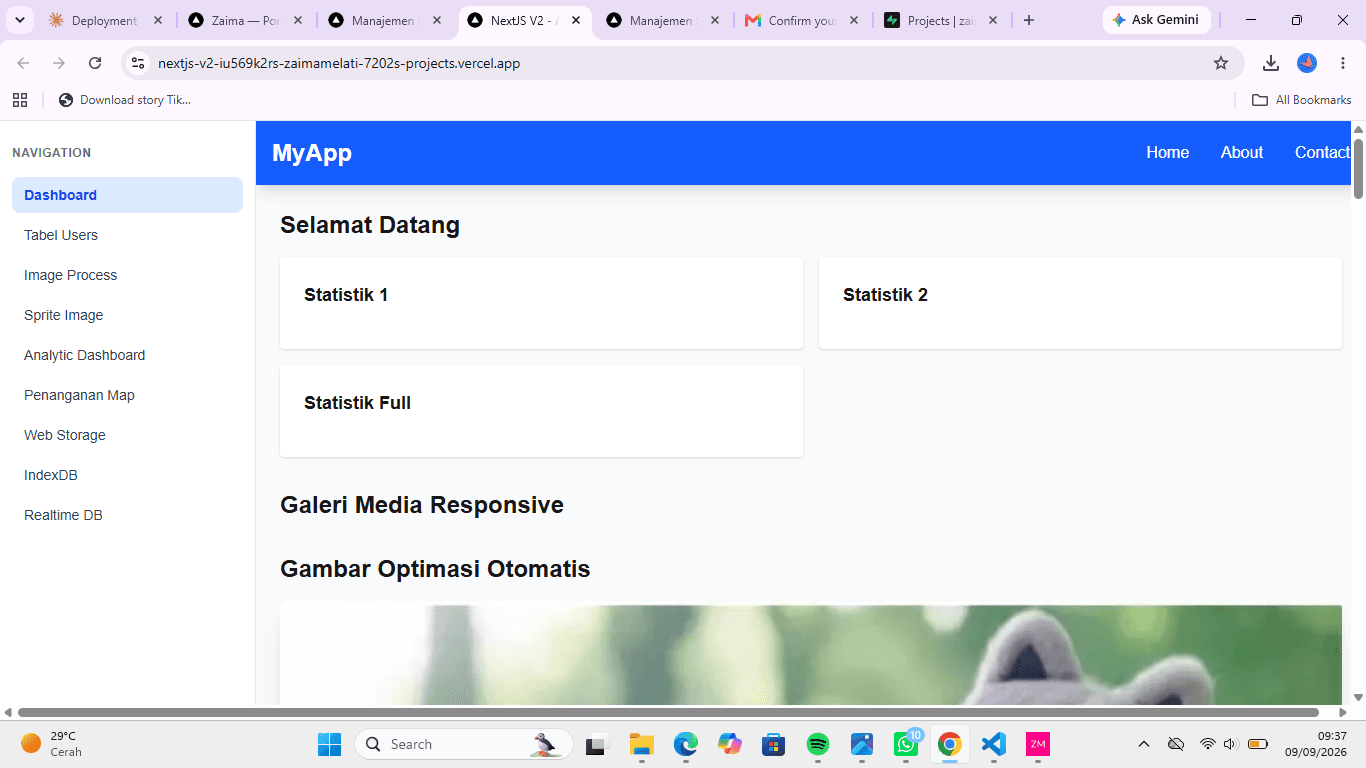This screenshot has height=768, width=1366.
Task: Go to Home in the header
Action: pyautogui.click(x=1167, y=152)
